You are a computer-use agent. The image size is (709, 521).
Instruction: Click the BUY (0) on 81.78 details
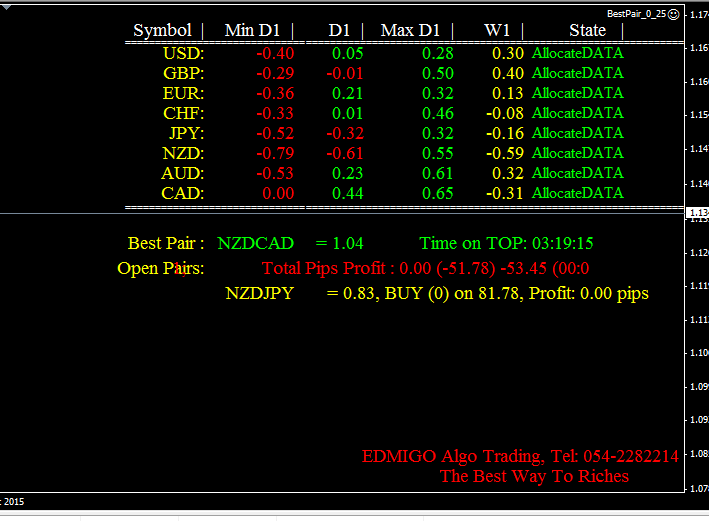(452, 293)
